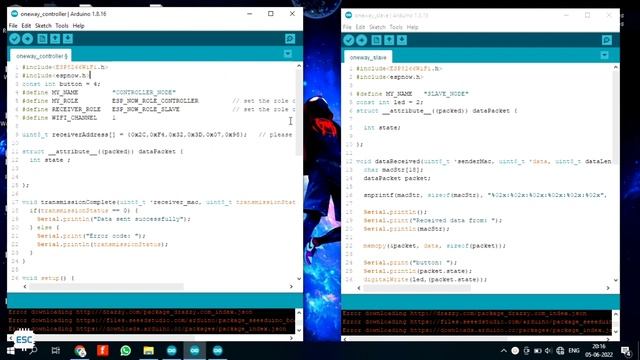Image resolution: width=640 pixels, height=360 pixels.
Task: Click down arrow of controller editor vertical scrollbar
Action: 299,279
